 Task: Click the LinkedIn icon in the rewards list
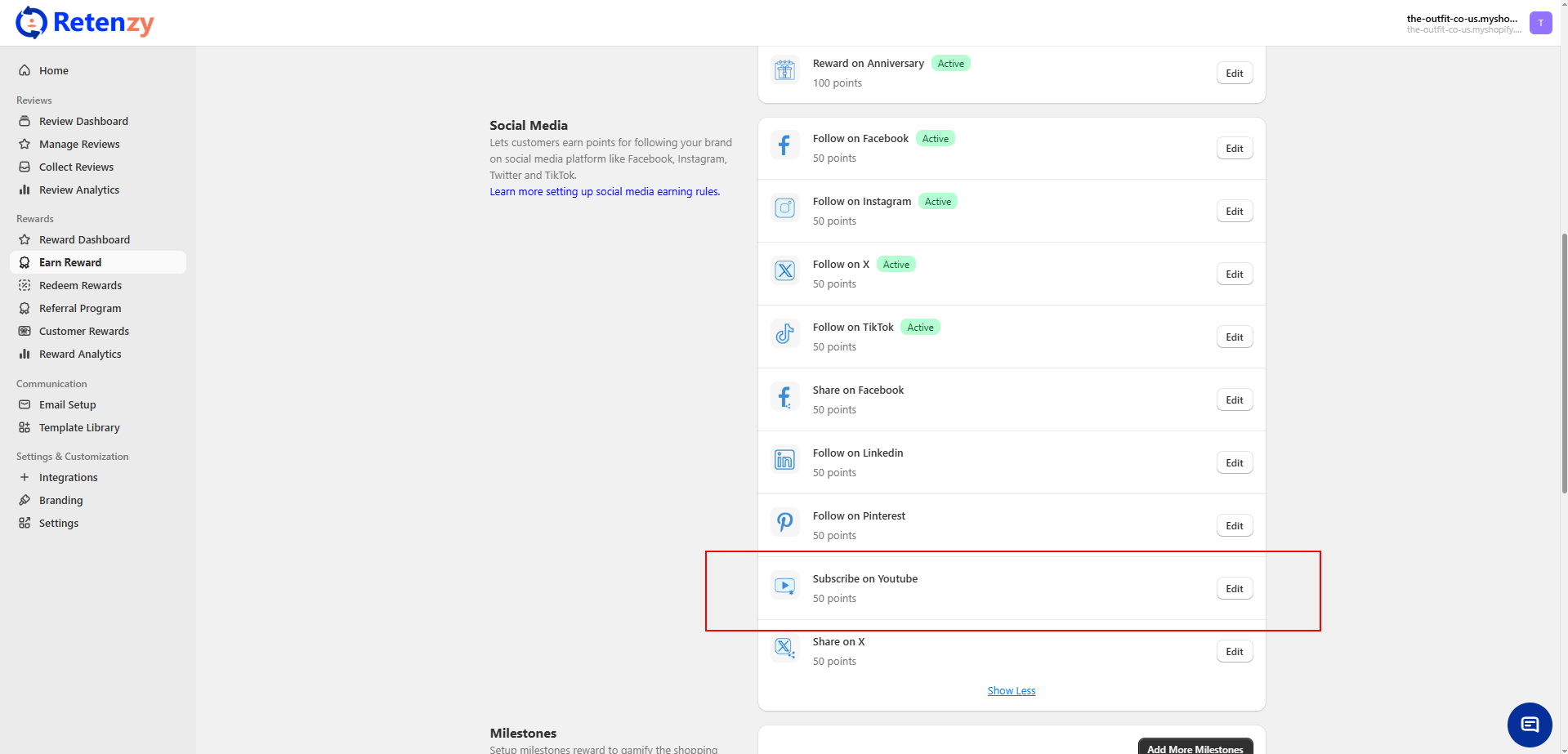(784, 461)
